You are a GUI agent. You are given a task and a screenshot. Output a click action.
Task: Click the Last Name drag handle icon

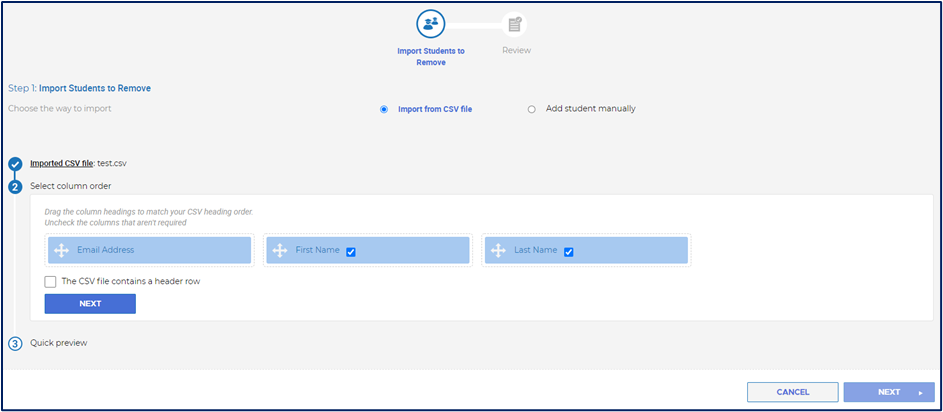point(499,250)
